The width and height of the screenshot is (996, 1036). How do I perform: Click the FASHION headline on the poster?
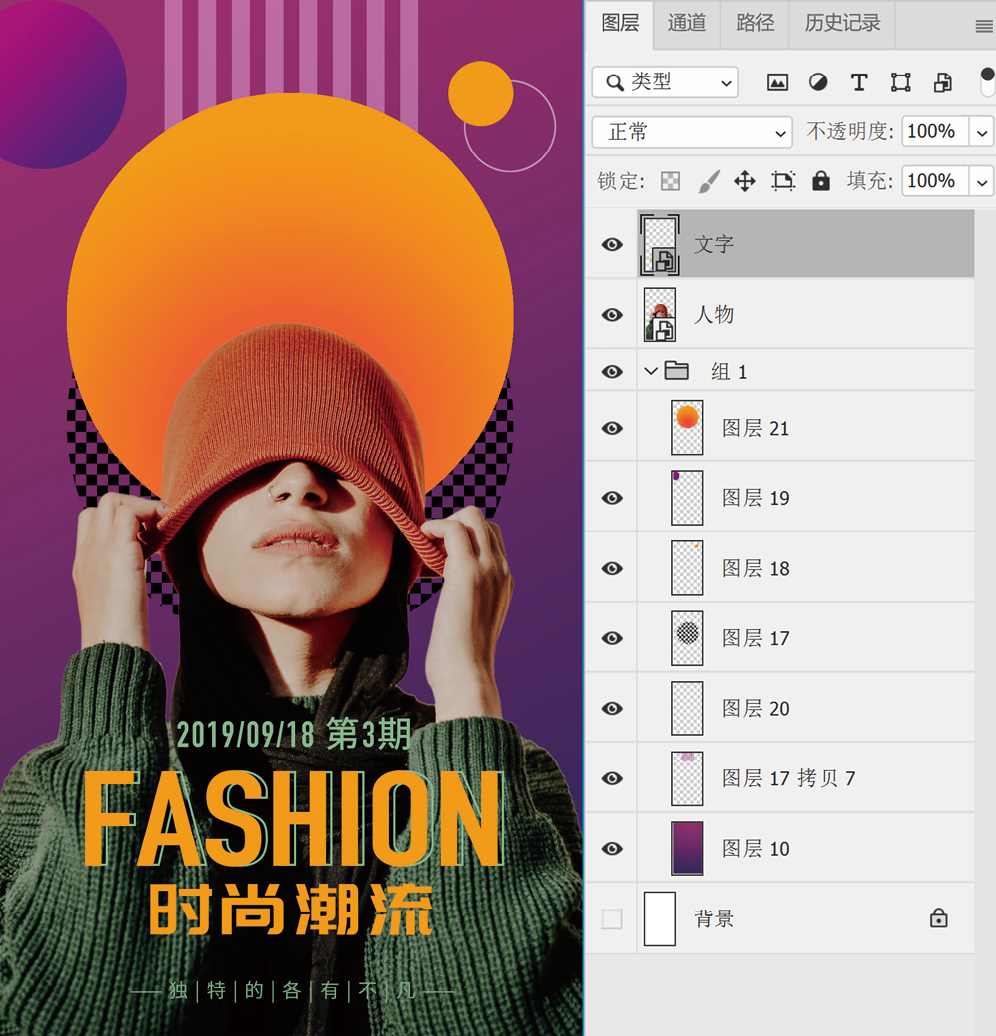pyautogui.click(x=293, y=818)
